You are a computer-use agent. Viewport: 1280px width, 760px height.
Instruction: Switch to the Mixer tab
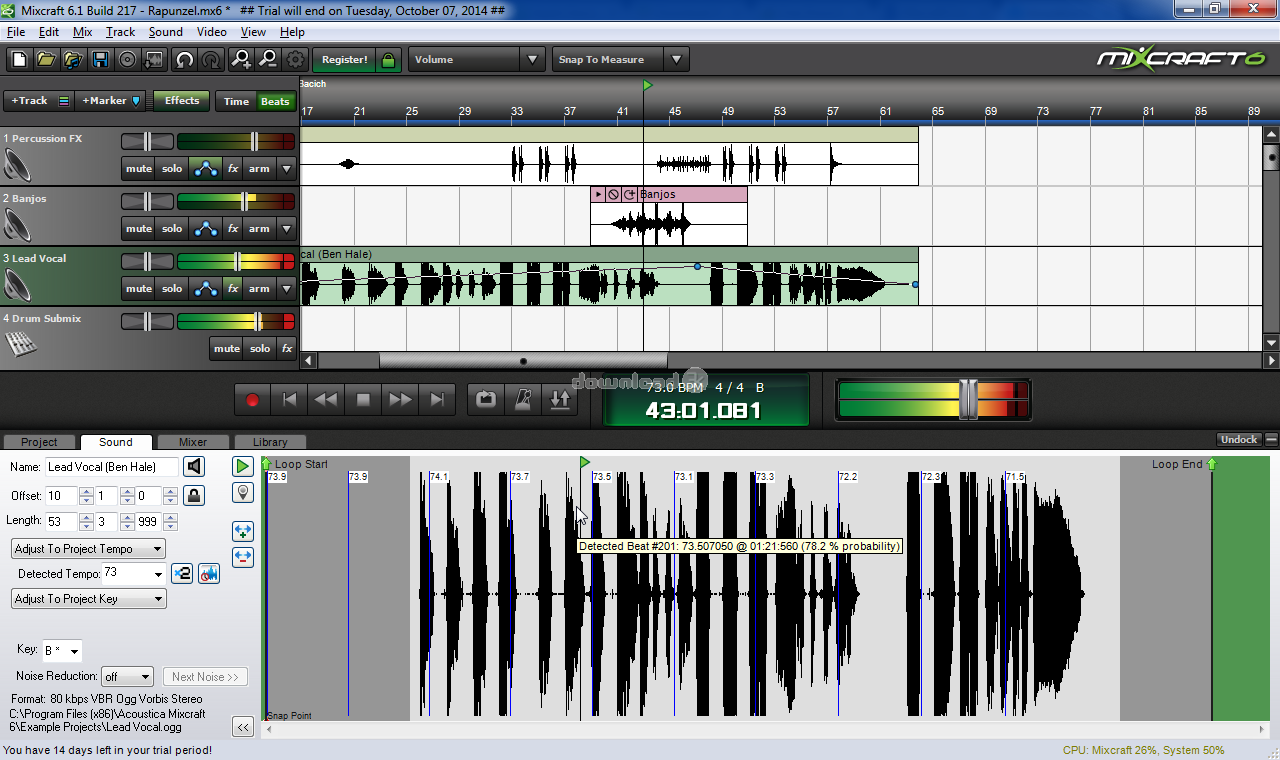[193, 442]
